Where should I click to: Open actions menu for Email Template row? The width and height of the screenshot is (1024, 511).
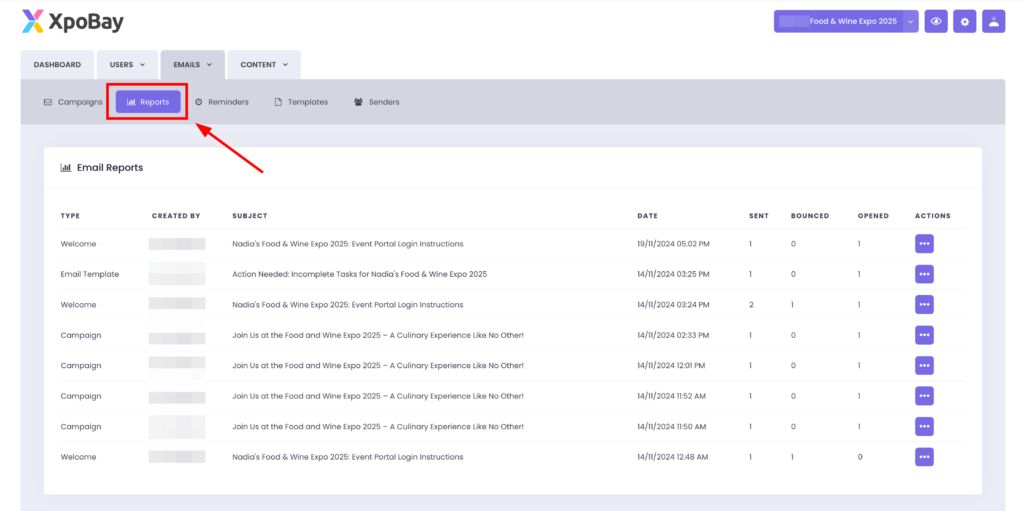tap(924, 274)
